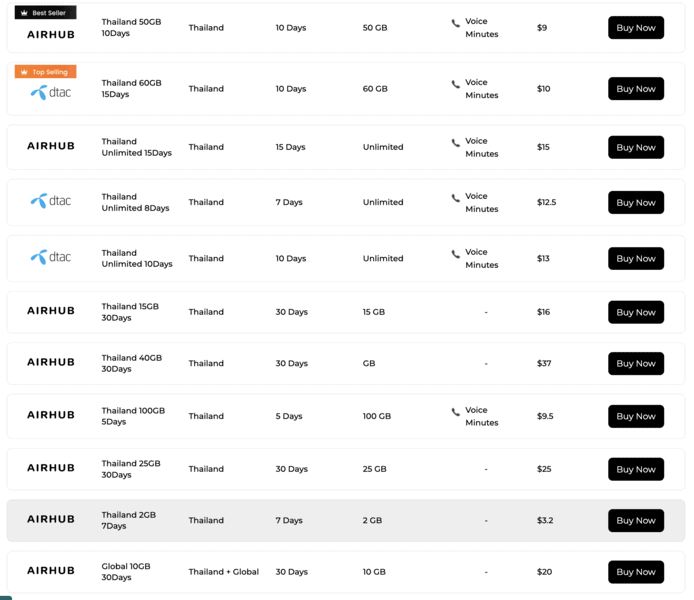Buy the Thailand 15GB 30Days plan
Screen dimensions: 694x600
[635, 312]
